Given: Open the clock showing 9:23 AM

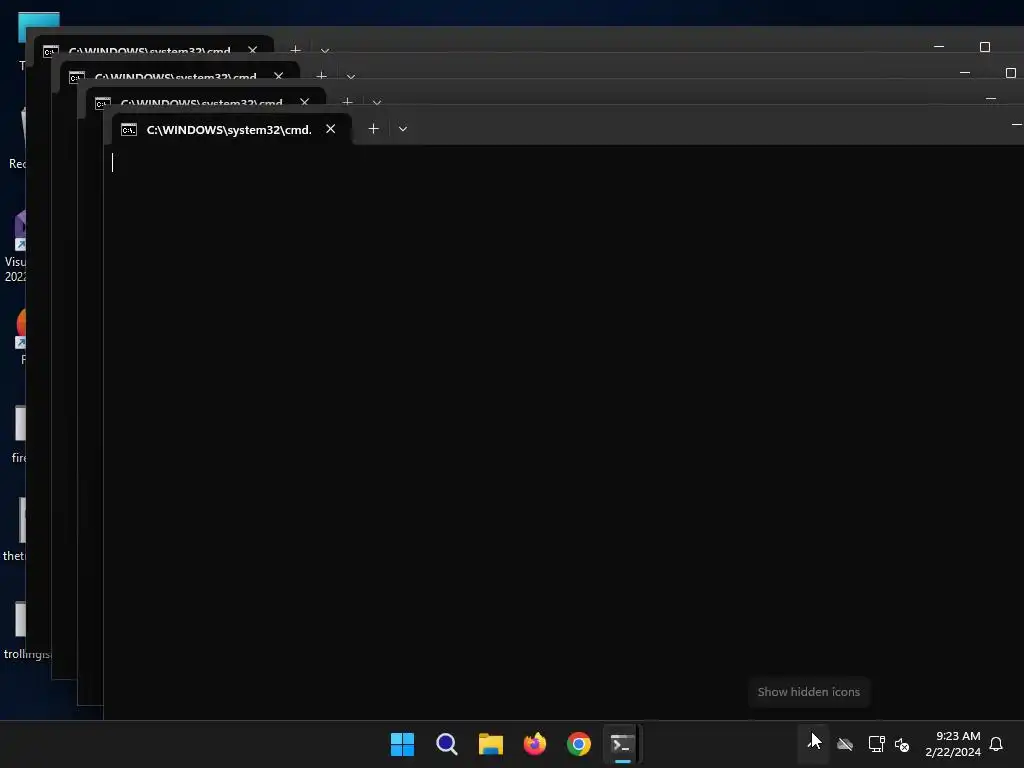Looking at the screenshot, I should point(953,744).
